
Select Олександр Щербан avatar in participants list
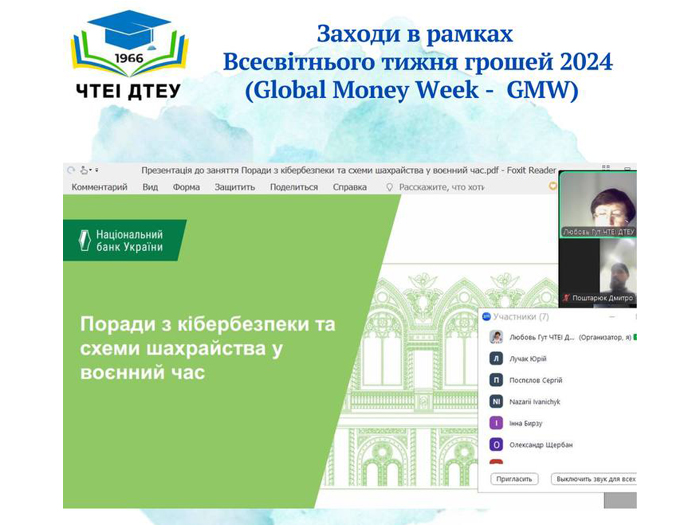pos(496,444)
